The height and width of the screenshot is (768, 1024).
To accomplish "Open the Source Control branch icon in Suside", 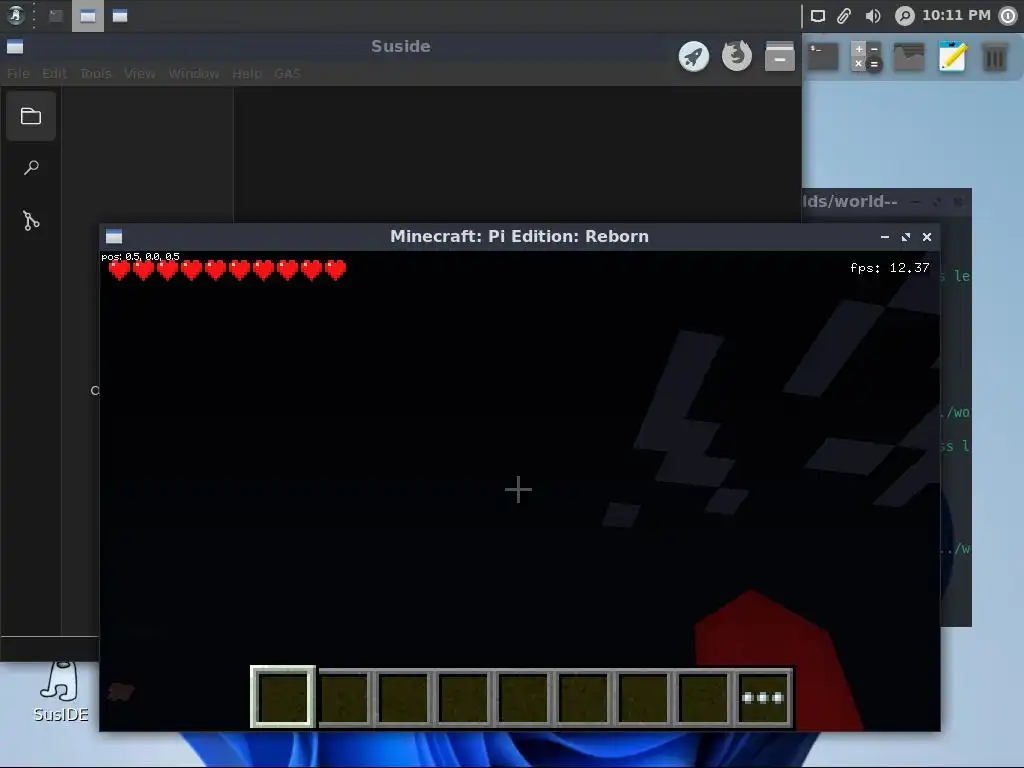I will (31, 220).
